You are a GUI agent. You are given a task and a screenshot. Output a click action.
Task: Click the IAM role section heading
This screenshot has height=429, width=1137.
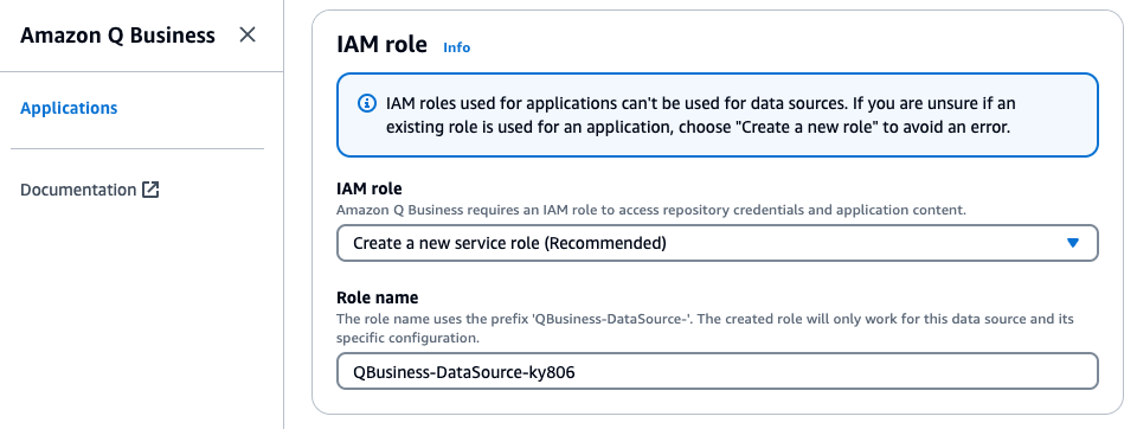pyautogui.click(x=382, y=45)
